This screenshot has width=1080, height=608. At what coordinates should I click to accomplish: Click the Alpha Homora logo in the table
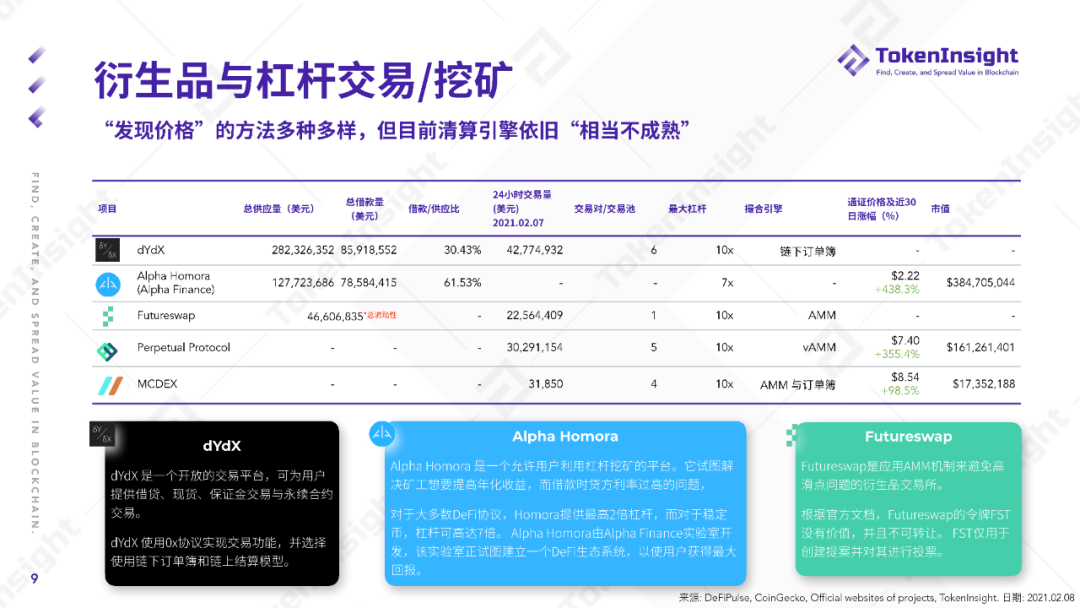pos(108,284)
